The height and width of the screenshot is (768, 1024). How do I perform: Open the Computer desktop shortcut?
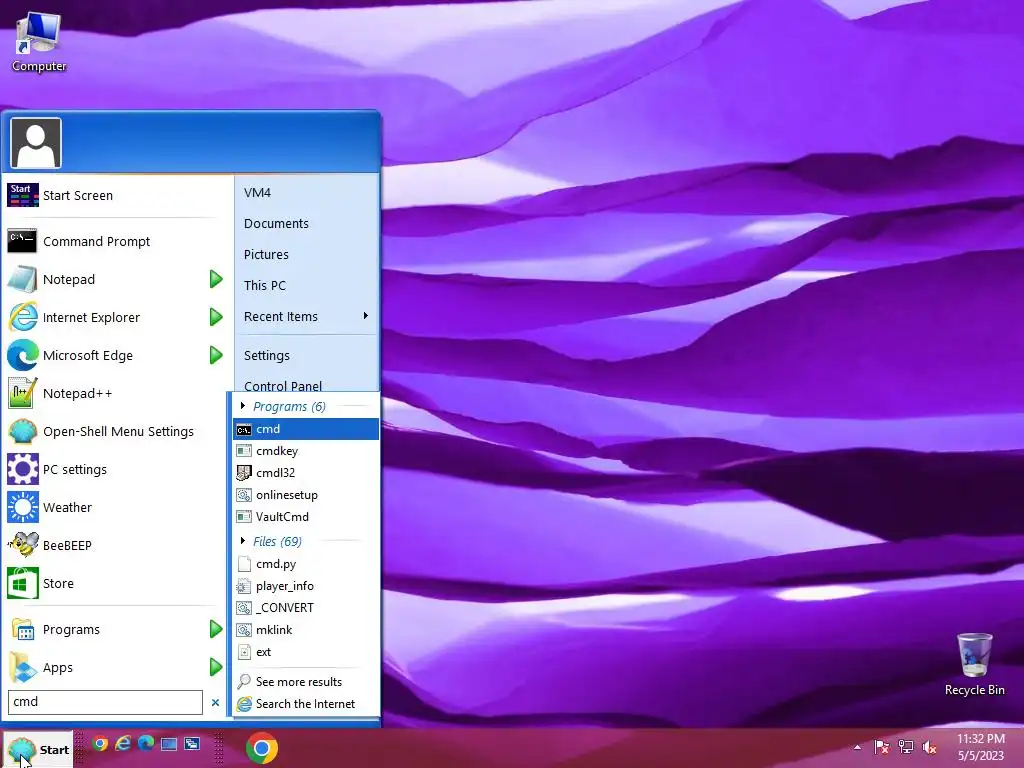click(39, 43)
